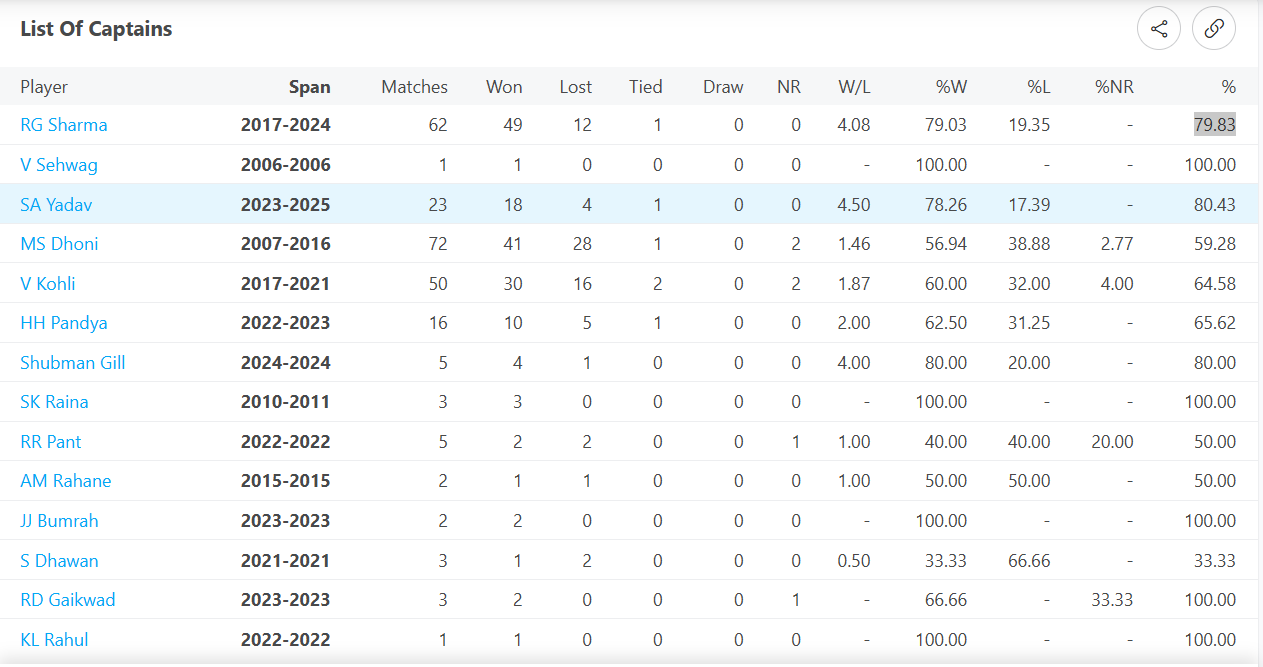Image resolution: width=1263 pixels, height=667 pixels.
Task: Copy link using the chain icon
Action: (1214, 29)
